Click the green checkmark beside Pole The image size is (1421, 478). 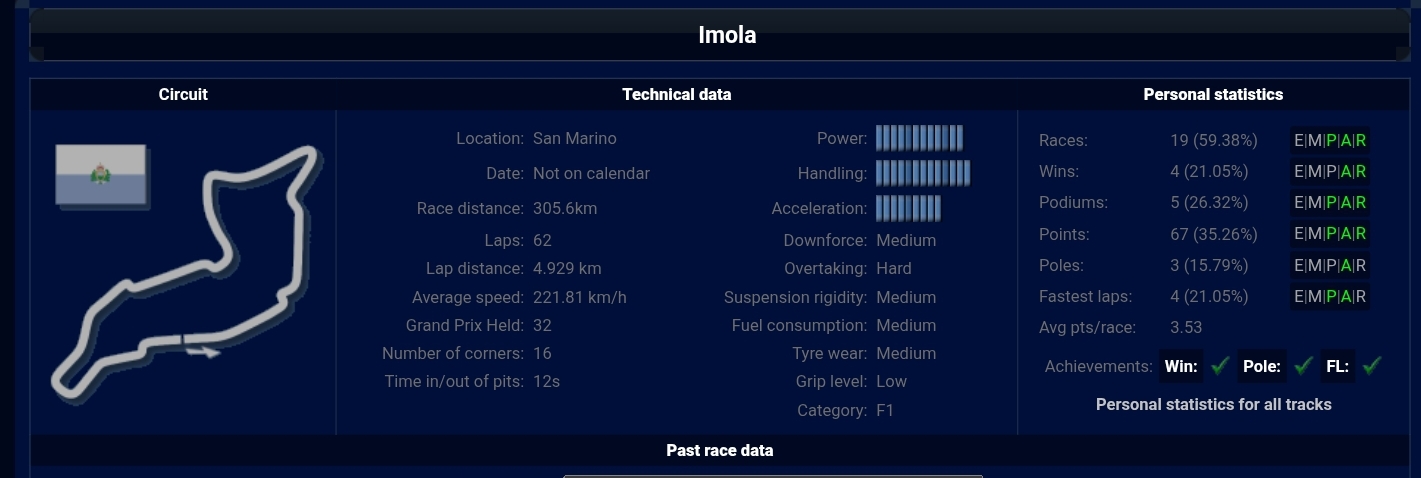1302,366
